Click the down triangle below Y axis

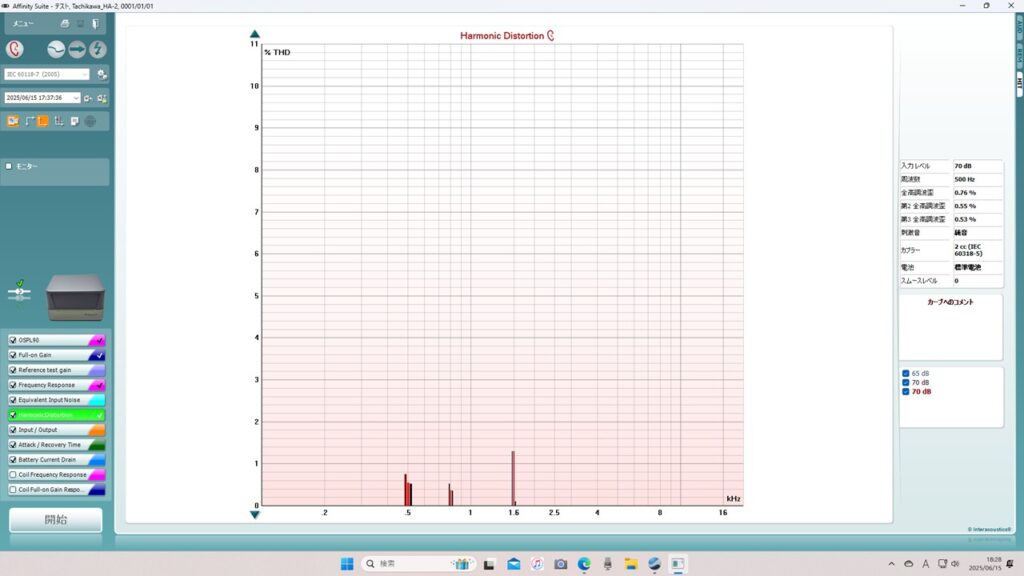pyautogui.click(x=255, y=515)
